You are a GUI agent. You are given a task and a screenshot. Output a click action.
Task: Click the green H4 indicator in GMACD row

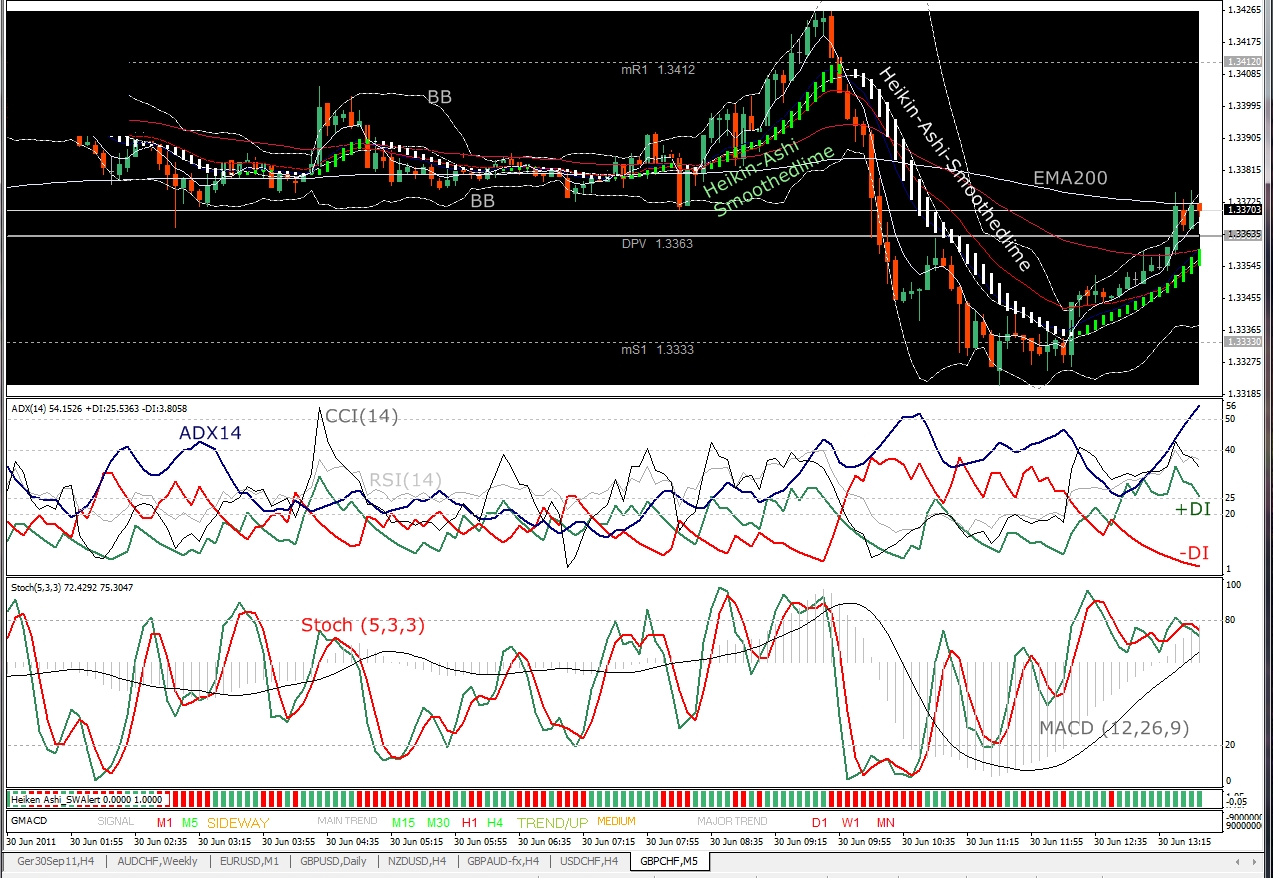495,822
